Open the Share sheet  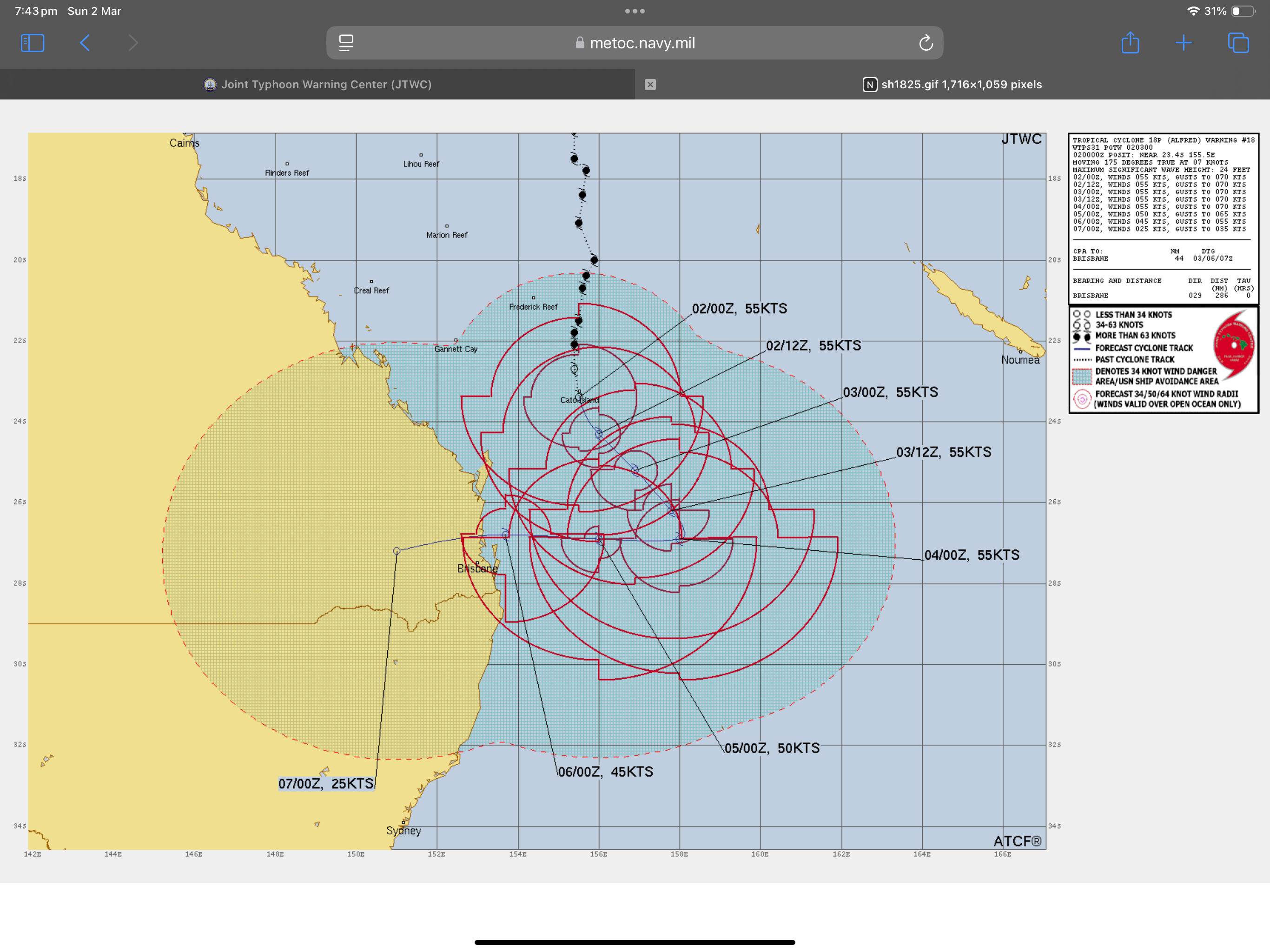tap(1130, 43)
